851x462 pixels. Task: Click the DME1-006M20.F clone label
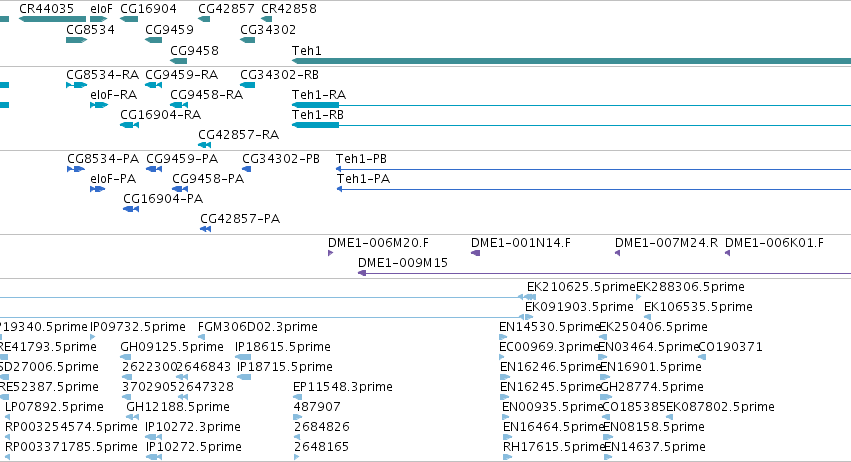pyautogui.click(x=378, y=243)
